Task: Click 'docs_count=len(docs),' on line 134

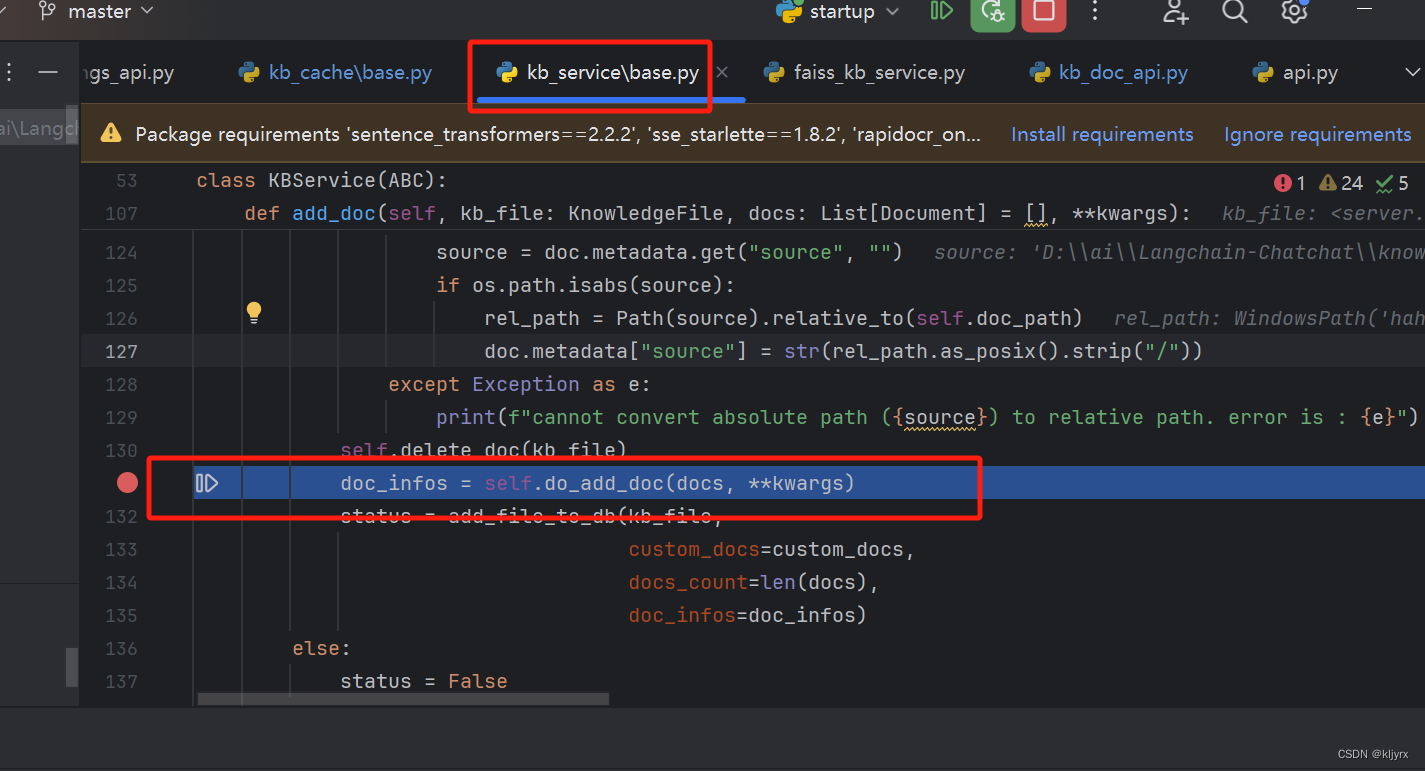Action: point(753,582)
